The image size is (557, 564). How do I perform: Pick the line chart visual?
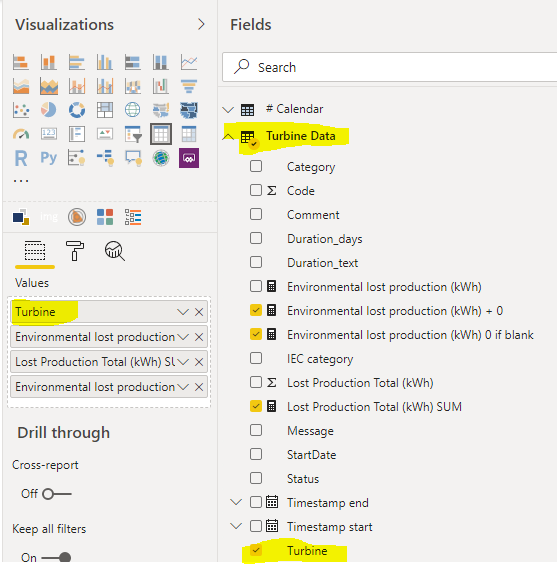click(x=189, y=62)
